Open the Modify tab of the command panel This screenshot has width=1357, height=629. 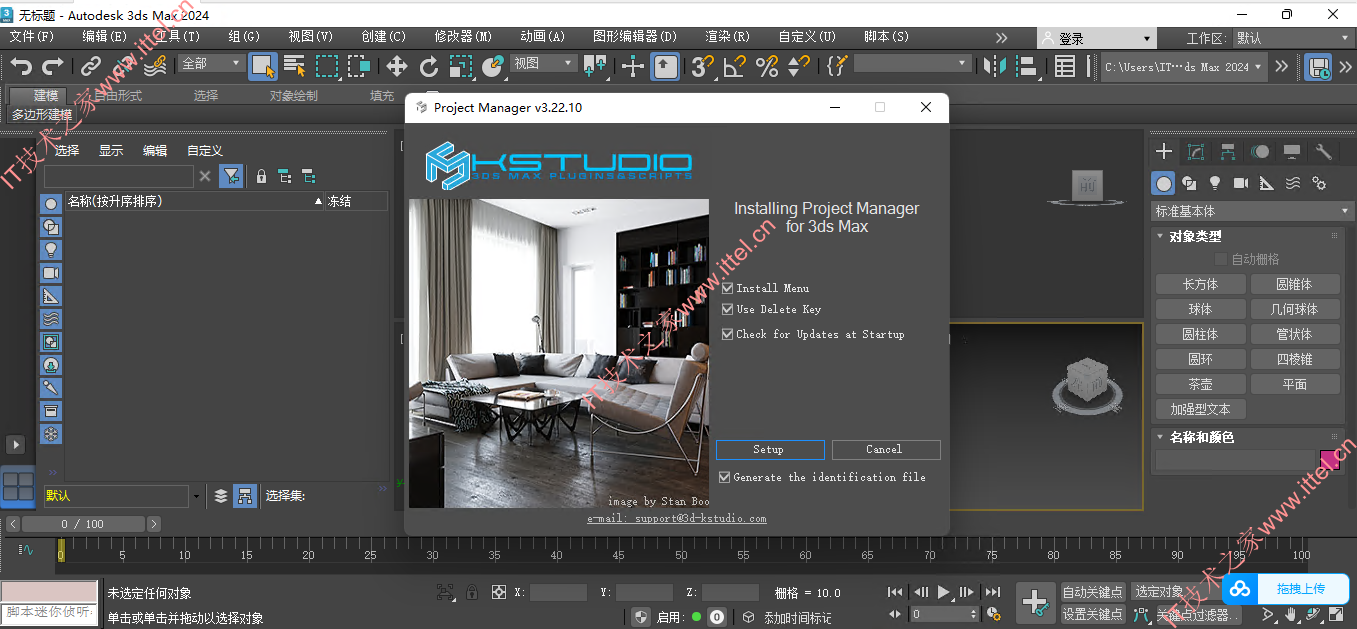click(x=1196, y=152)
